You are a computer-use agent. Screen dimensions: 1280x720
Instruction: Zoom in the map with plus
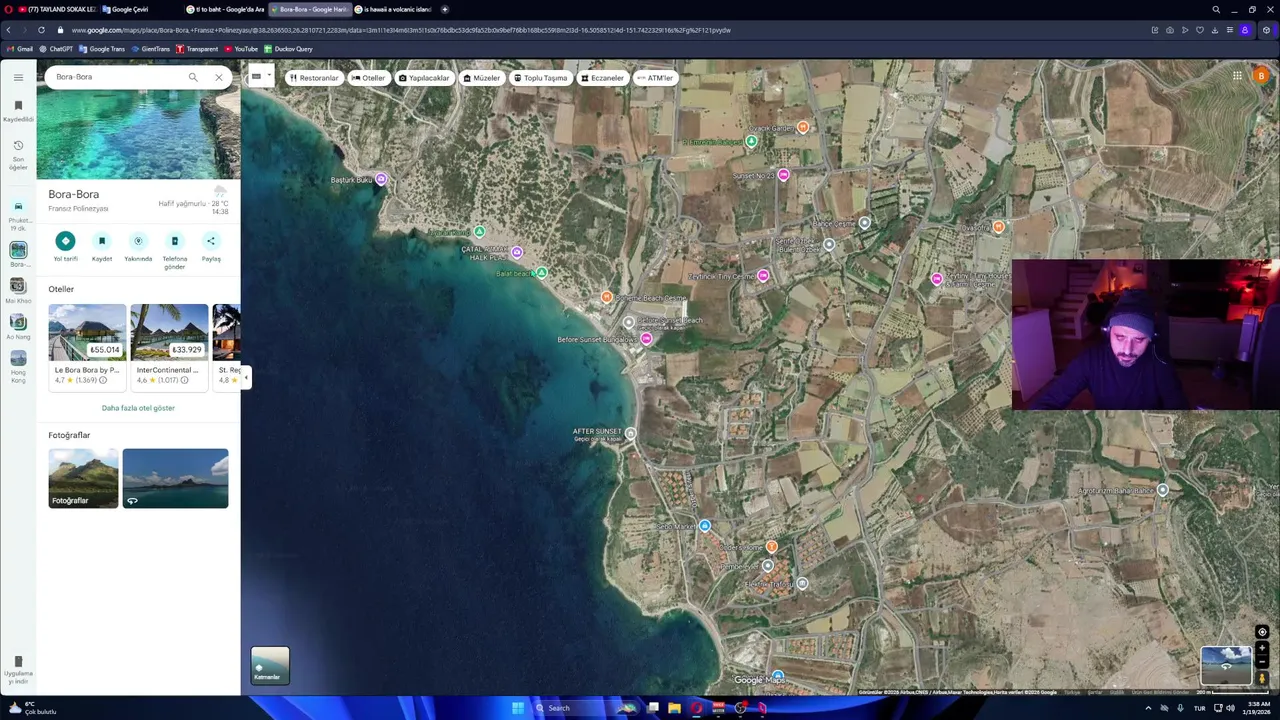(1262, 648)
